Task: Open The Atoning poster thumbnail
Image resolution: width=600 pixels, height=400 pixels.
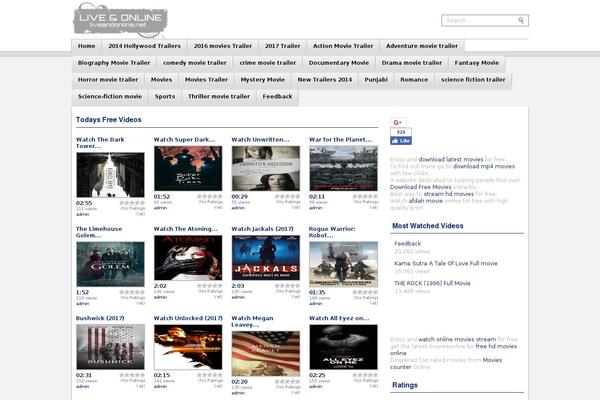Action: (188, 258)
